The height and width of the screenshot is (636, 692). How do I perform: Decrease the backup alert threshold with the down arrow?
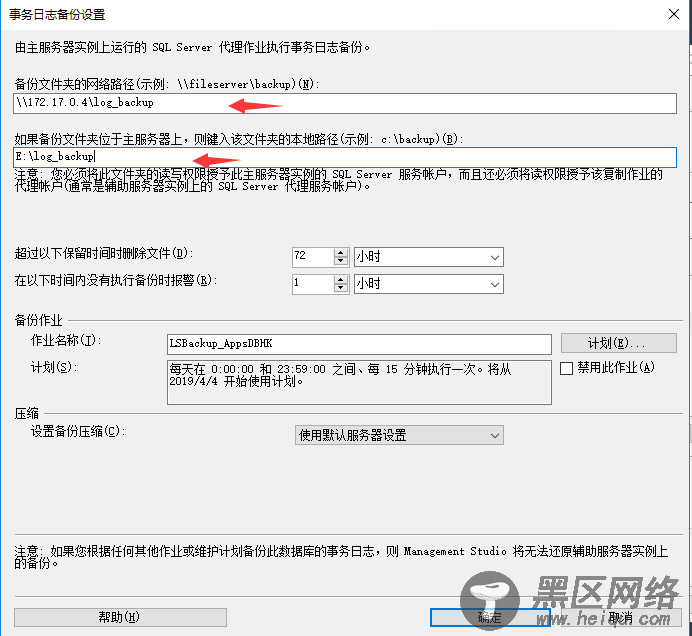click(x=341, y=289)
